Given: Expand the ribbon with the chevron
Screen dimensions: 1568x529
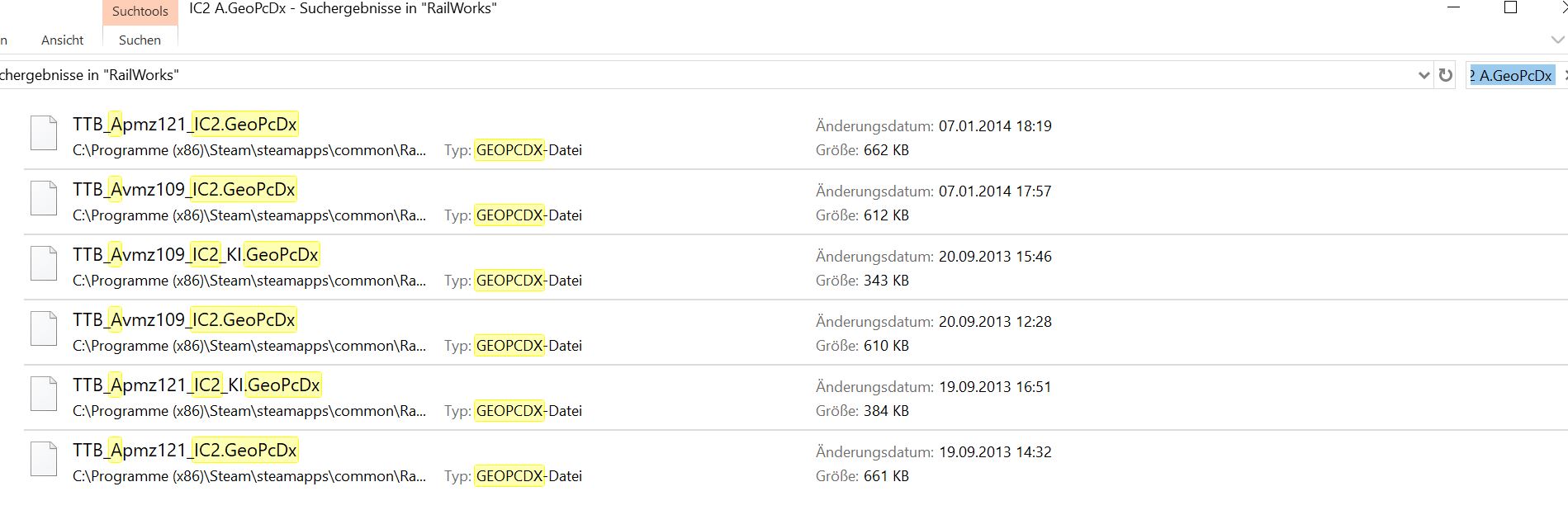Looking at the screenshot, I should click(1557, 40).
